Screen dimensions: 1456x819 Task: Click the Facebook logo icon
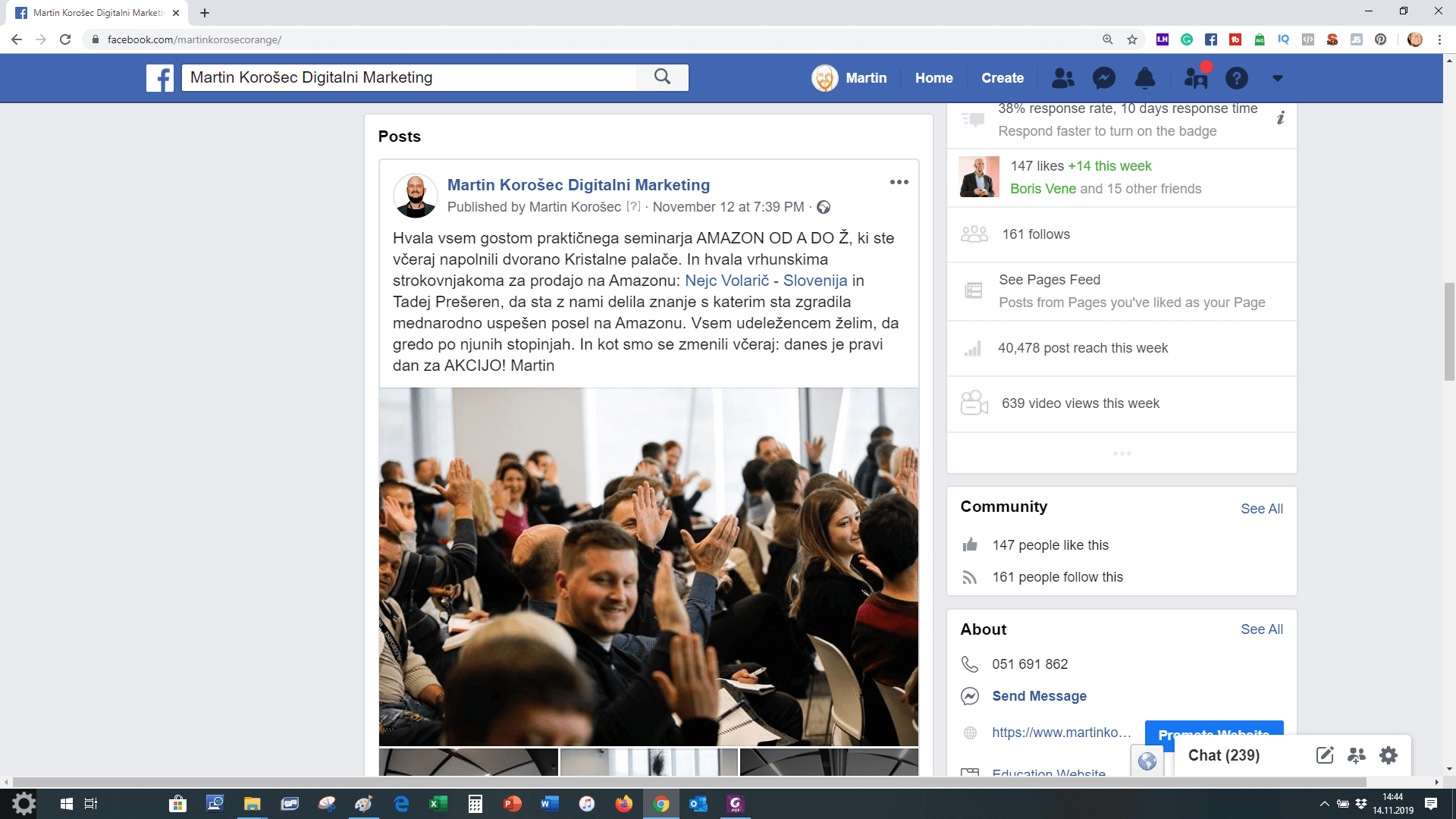pyautogui.click(x=160, y=78)
